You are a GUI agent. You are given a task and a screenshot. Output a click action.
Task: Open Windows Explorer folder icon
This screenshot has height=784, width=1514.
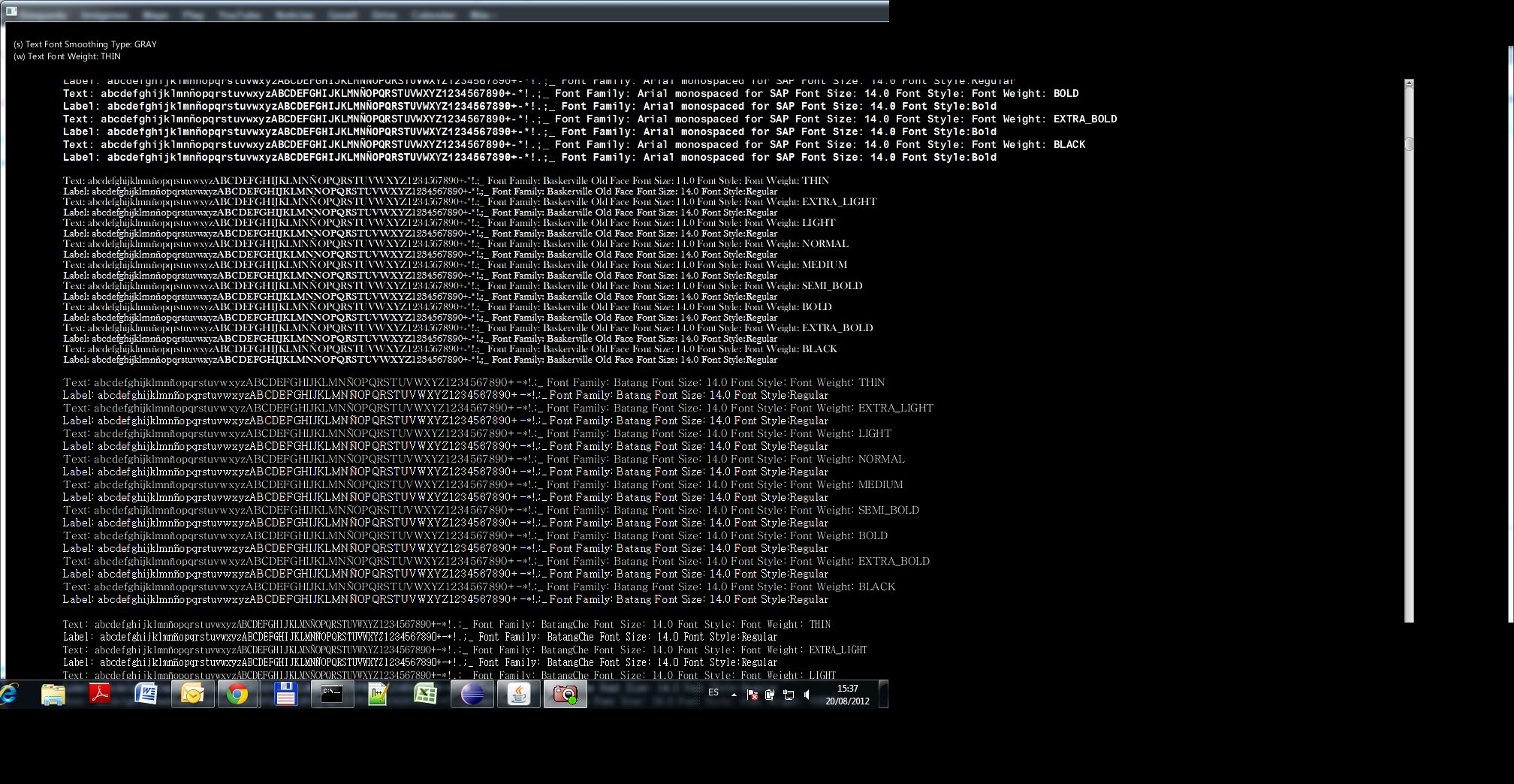[53, 695]
